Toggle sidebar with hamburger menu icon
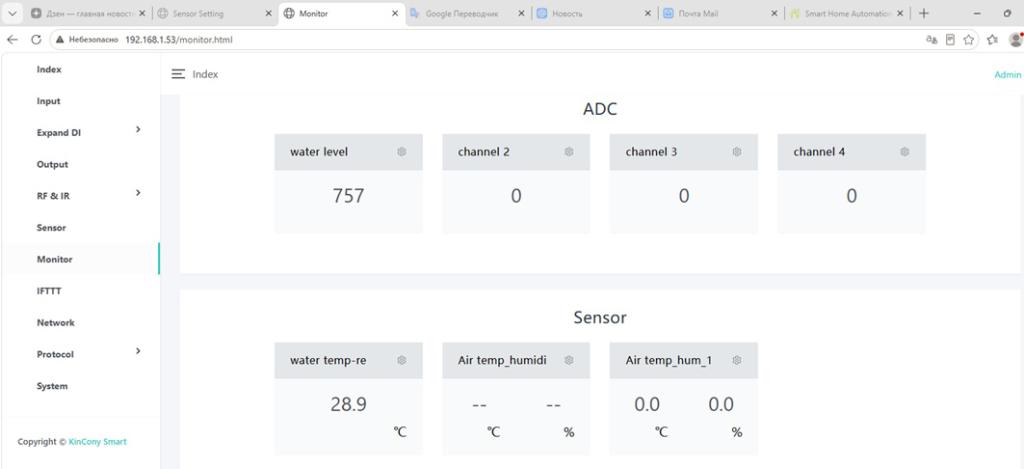 click(178, 74)
